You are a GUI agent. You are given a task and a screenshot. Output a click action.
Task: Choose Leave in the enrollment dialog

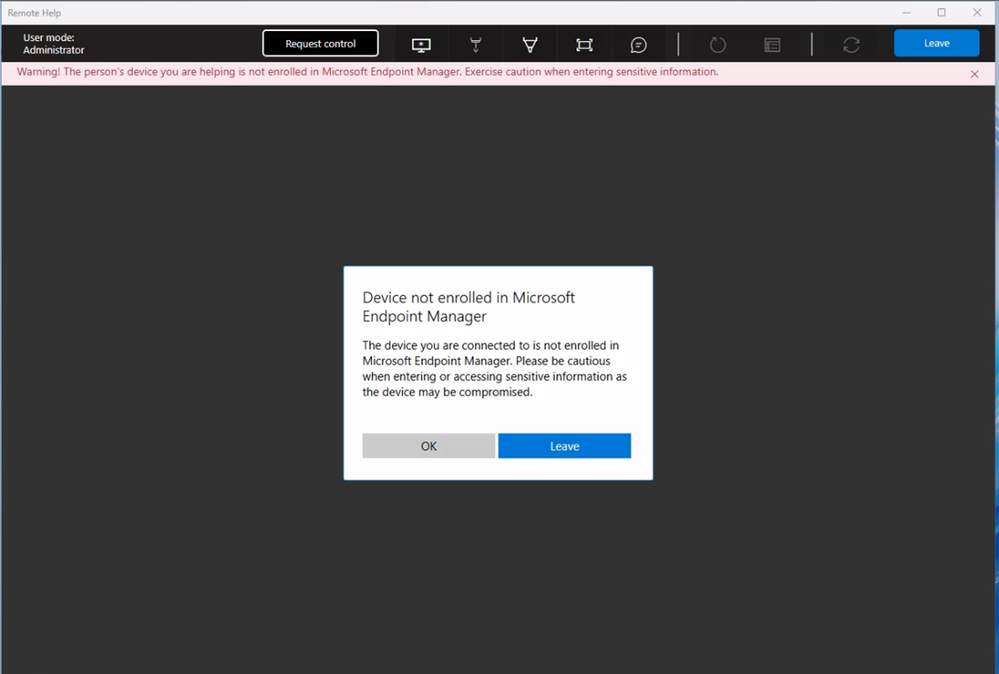tap(564, 446)
